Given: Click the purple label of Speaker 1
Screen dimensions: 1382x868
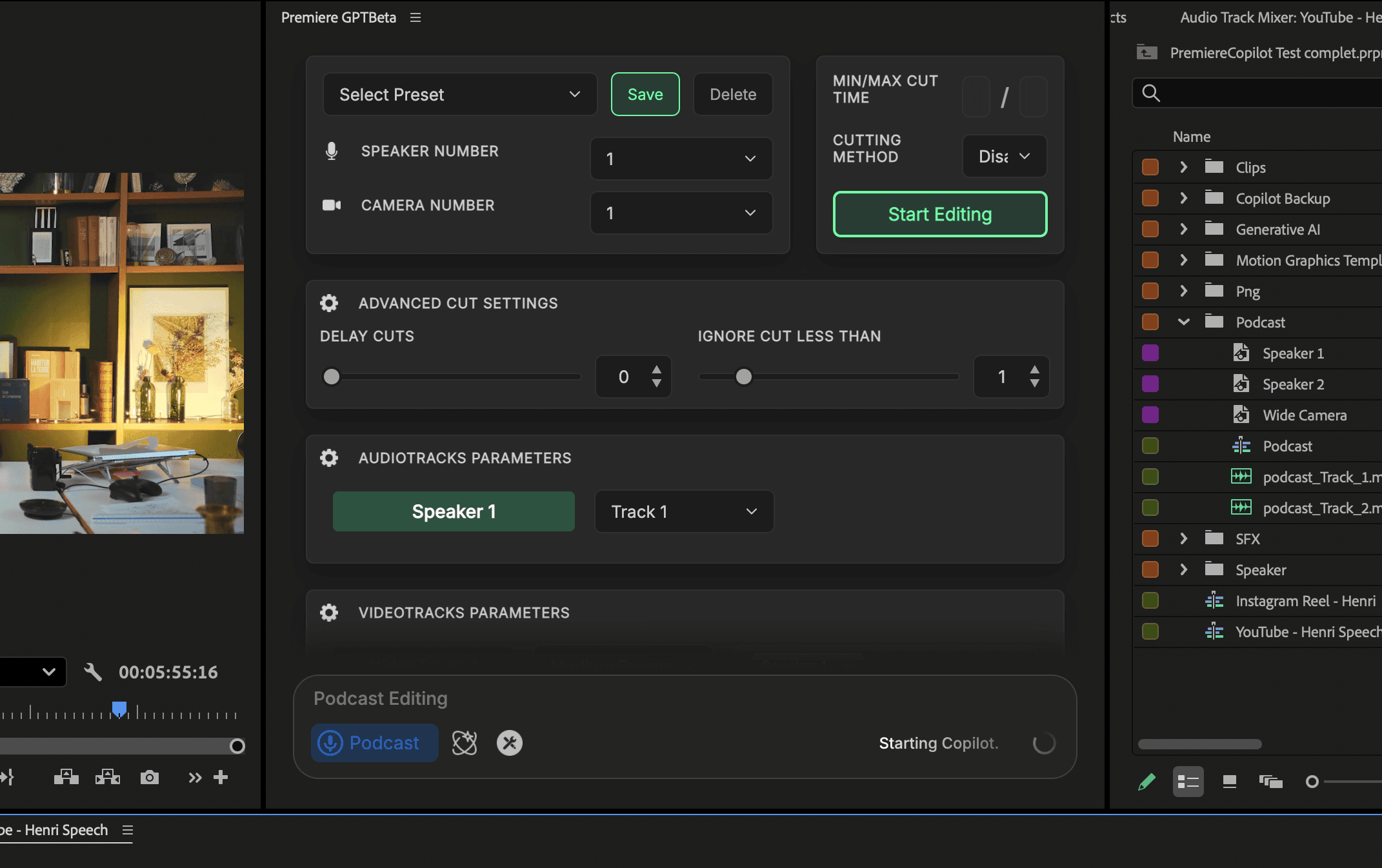Looking at the screenshot, I should click(1150, 353).
